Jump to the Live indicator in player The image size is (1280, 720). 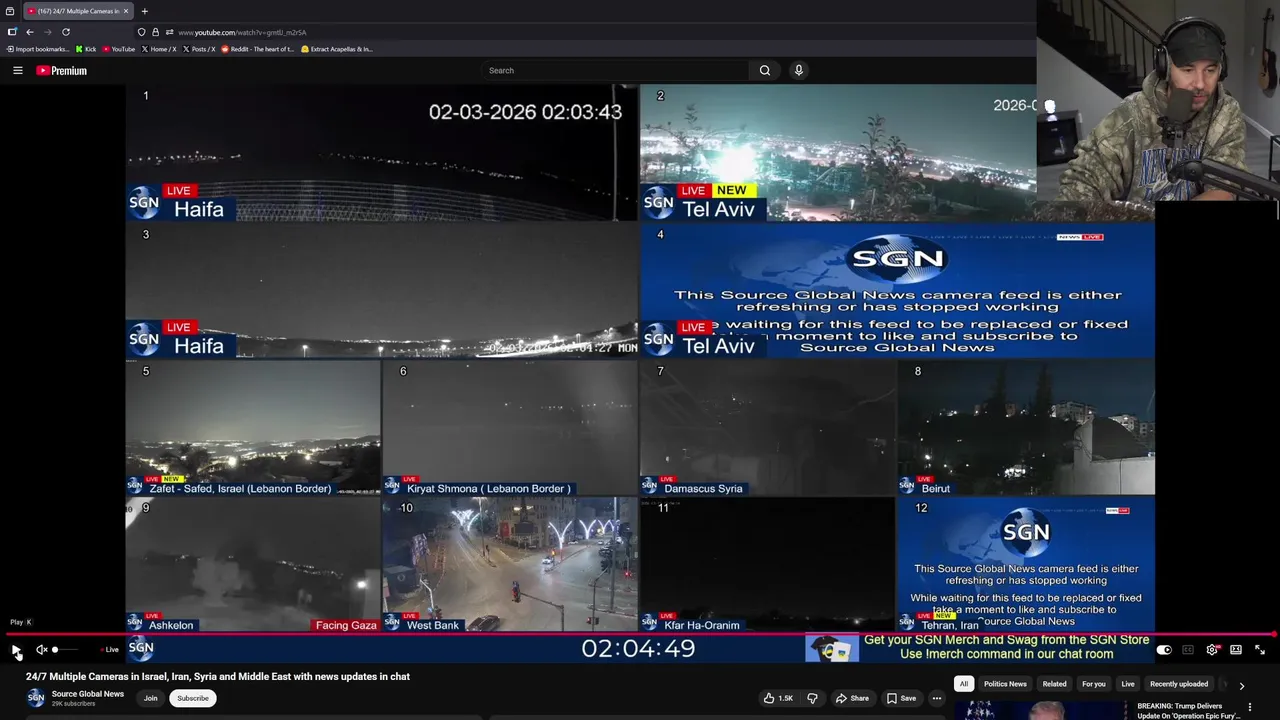(x=110, y=650)
